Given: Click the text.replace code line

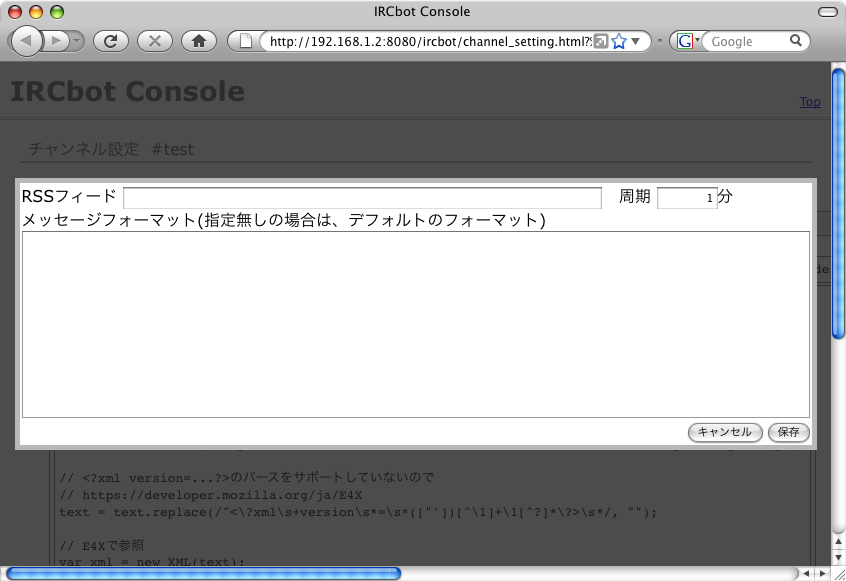Looking at the screenshot, I should tap(358, 512).
